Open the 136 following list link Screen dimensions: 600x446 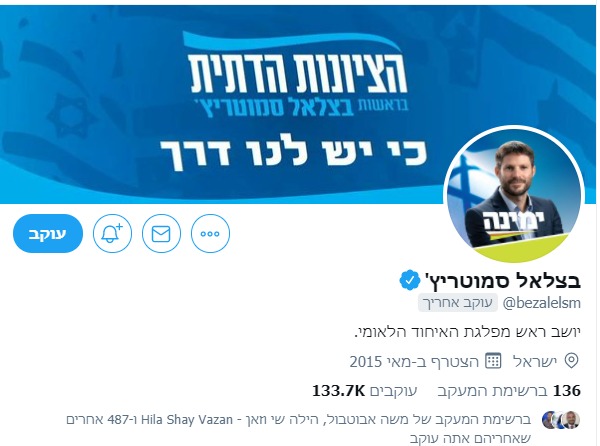tap(509, 391)
